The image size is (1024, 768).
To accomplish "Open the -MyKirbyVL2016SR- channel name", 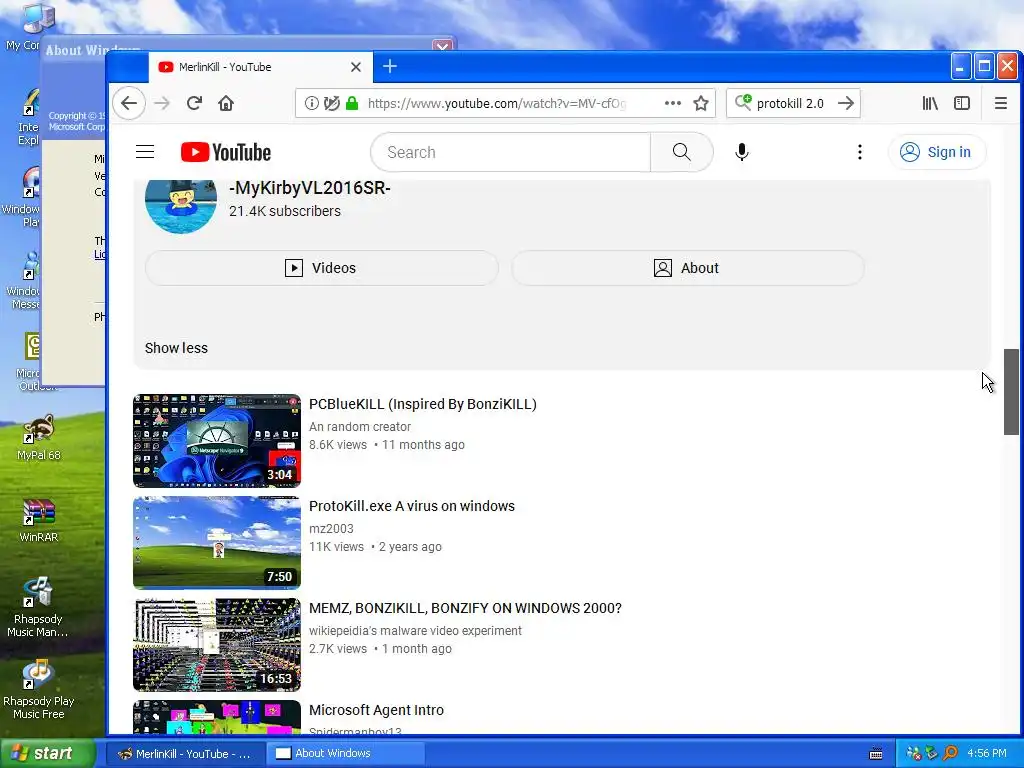I will click(x=310, y=188).
